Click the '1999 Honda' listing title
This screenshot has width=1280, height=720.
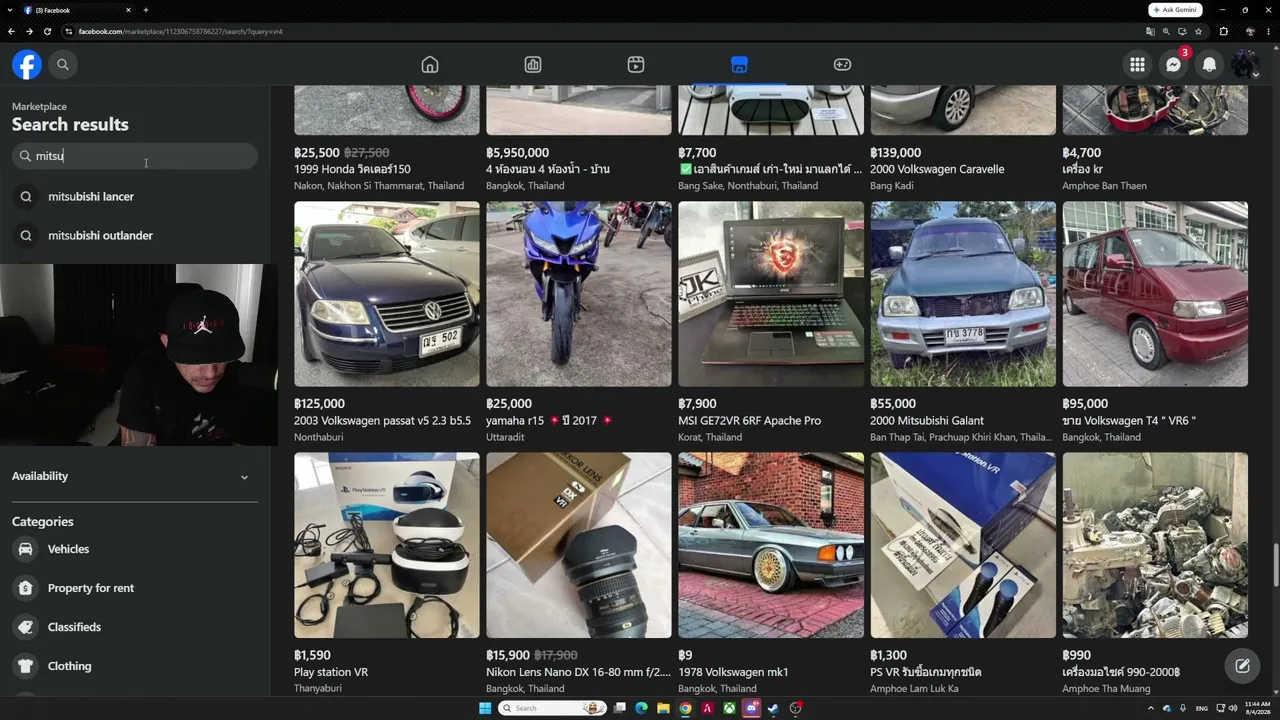352,169
